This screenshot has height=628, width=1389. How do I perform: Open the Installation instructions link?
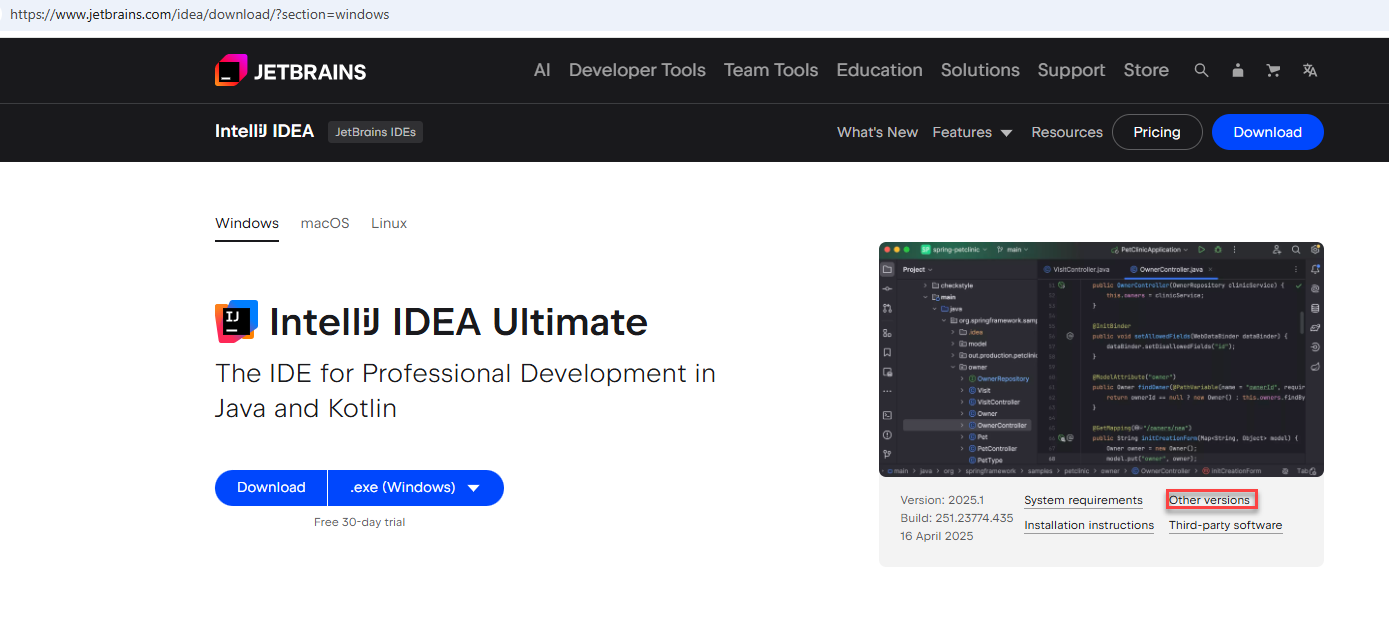click(x=1089, y=525)
